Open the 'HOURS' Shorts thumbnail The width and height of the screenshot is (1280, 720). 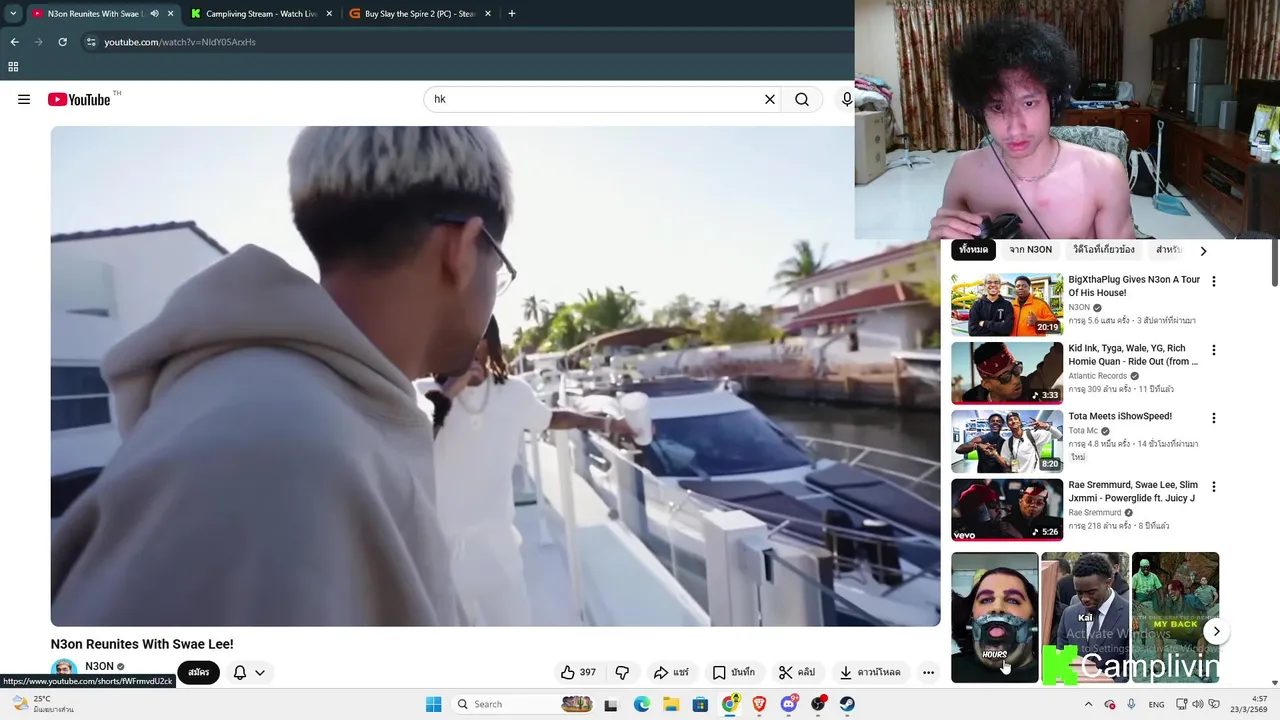[994, 617]
